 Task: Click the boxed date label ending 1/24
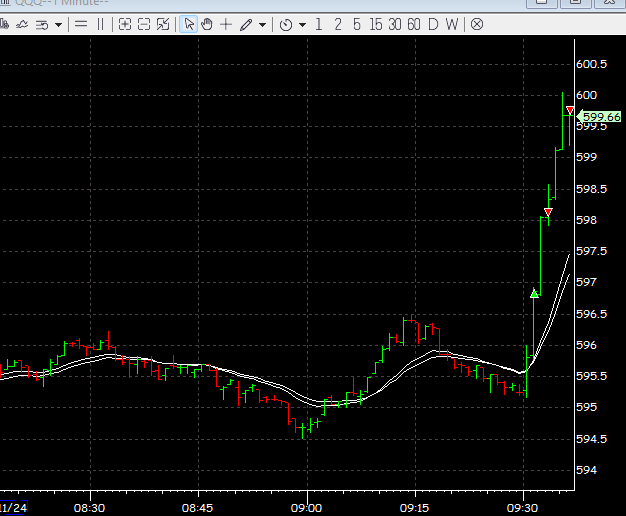coord(14,508)
